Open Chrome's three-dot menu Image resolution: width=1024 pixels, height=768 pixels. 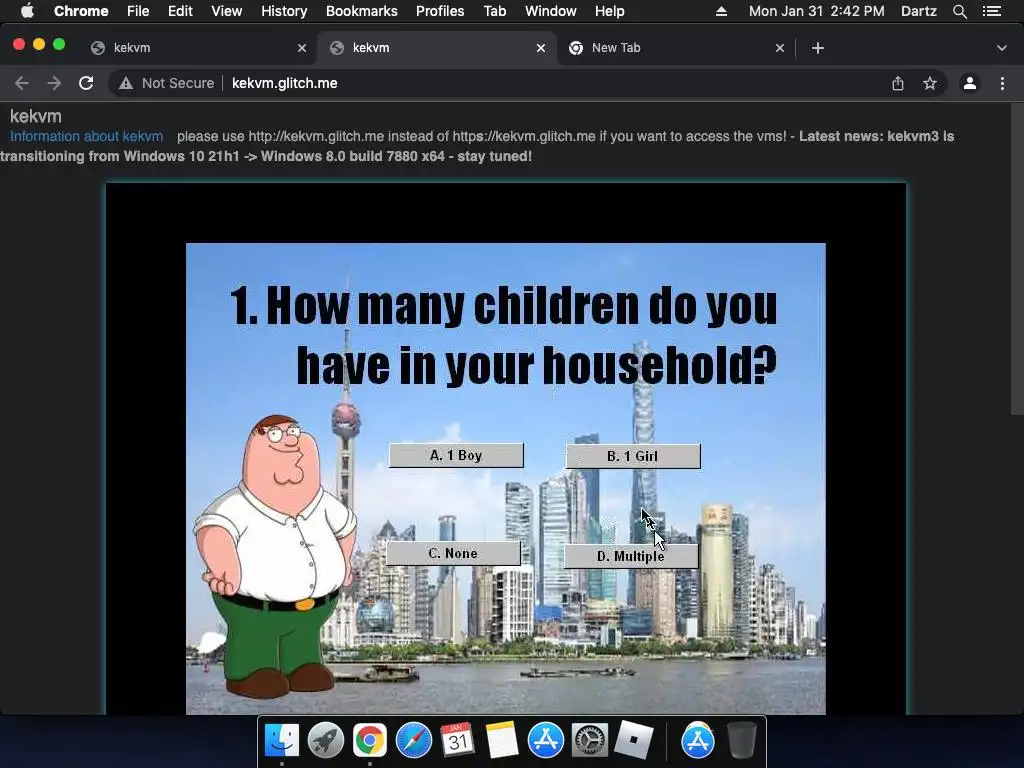coord(1002,83)
